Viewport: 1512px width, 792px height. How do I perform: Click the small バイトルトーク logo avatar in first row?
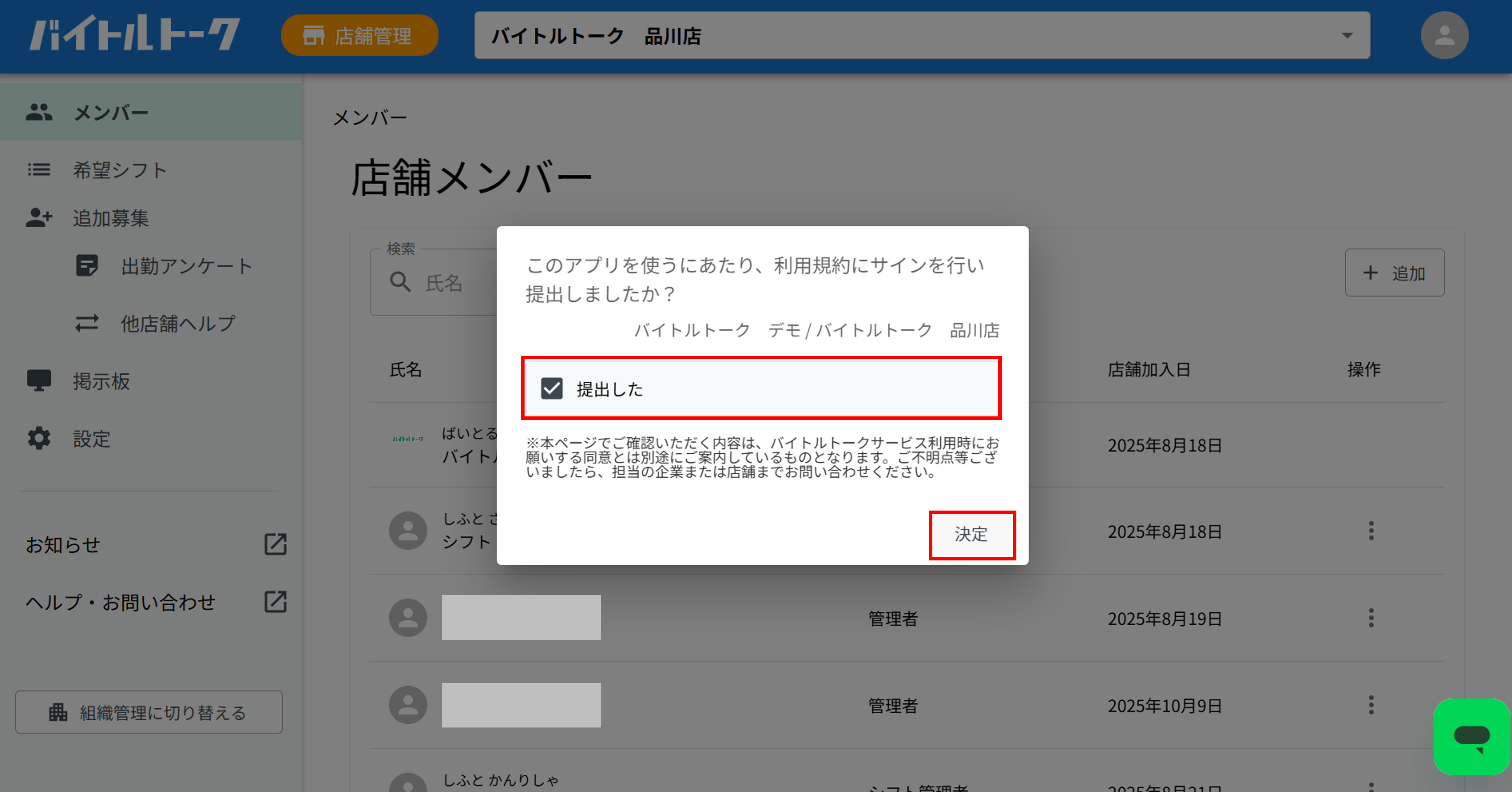pyautogui.click(x=408, y=439)
